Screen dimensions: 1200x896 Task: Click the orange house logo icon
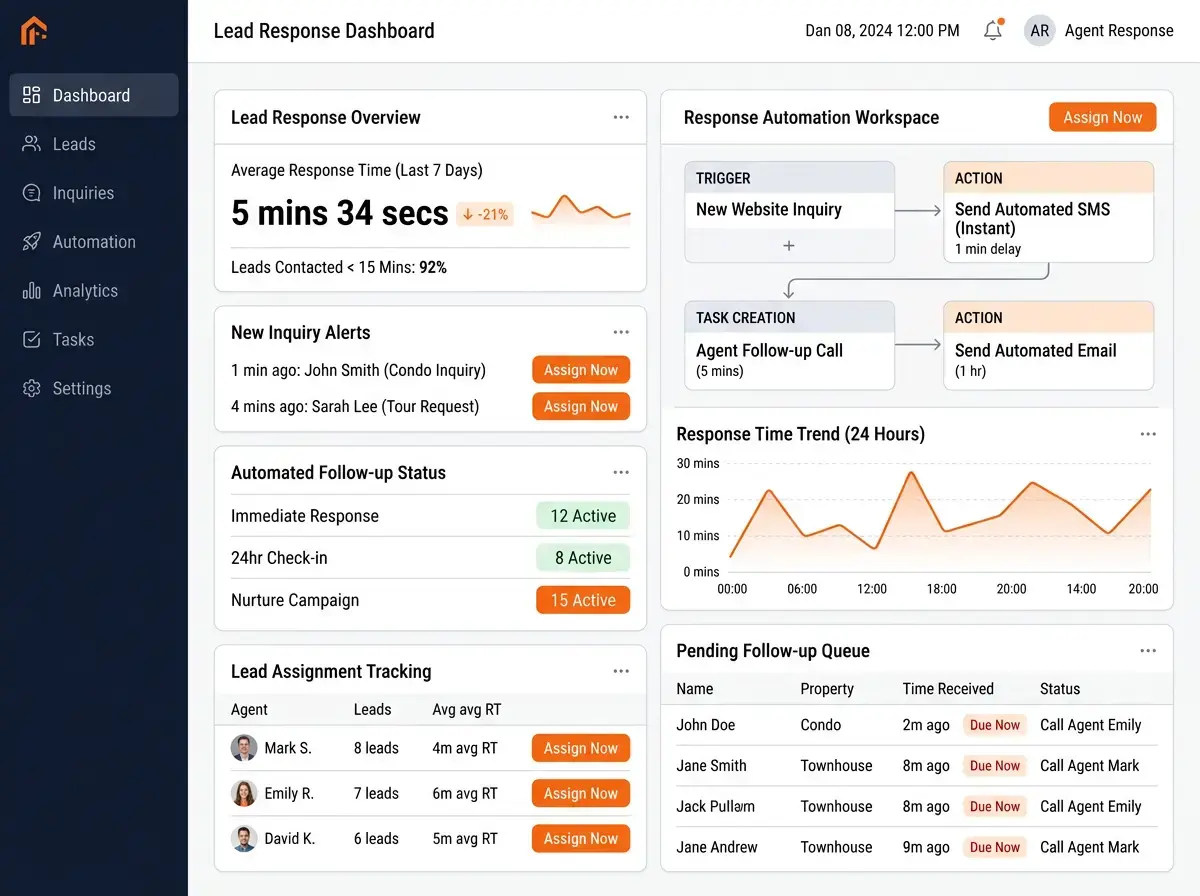pyautogui.click(x=34, y=31)
